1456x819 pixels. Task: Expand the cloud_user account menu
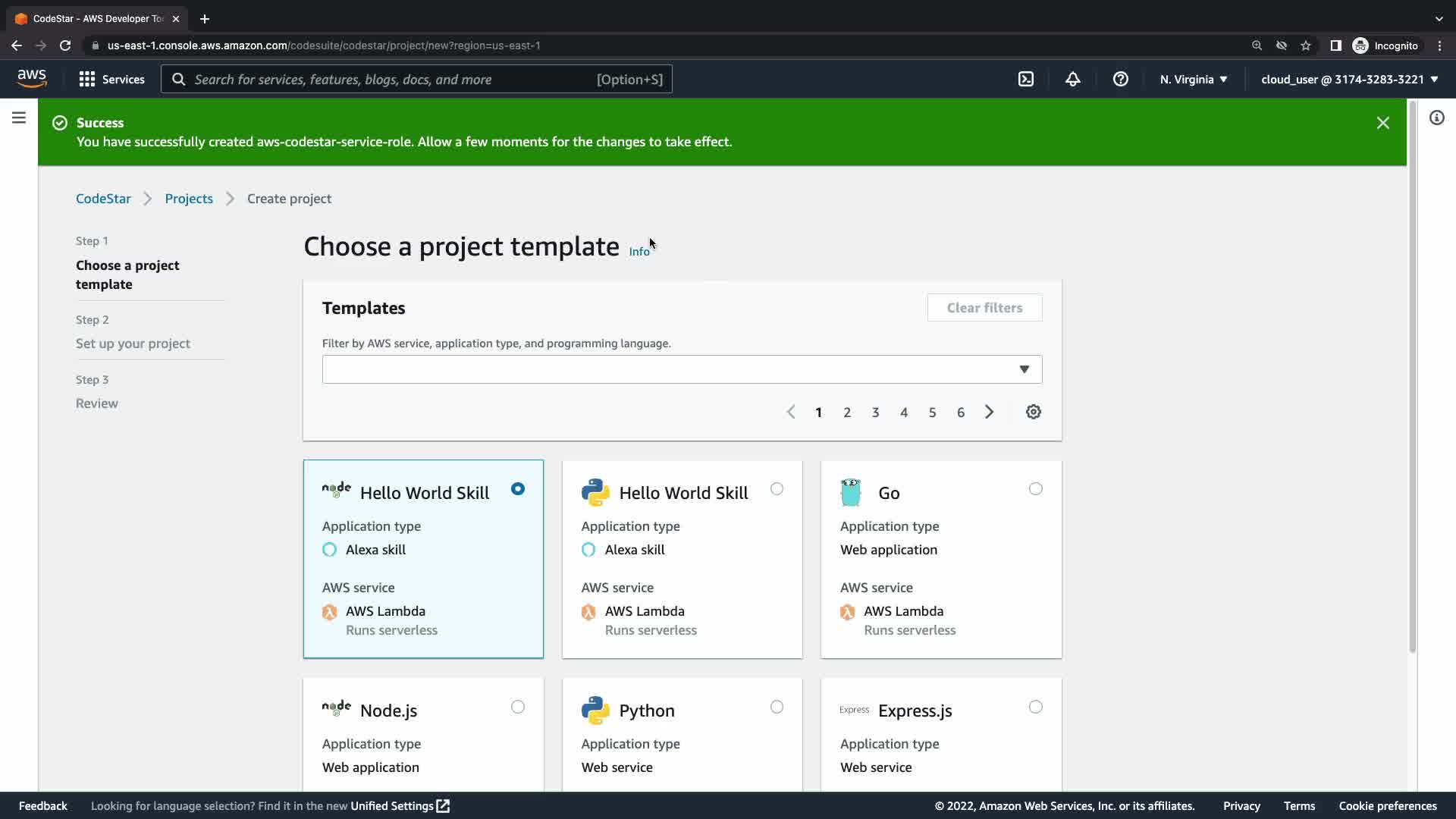pyautogui.click(x=1349, y=79)
